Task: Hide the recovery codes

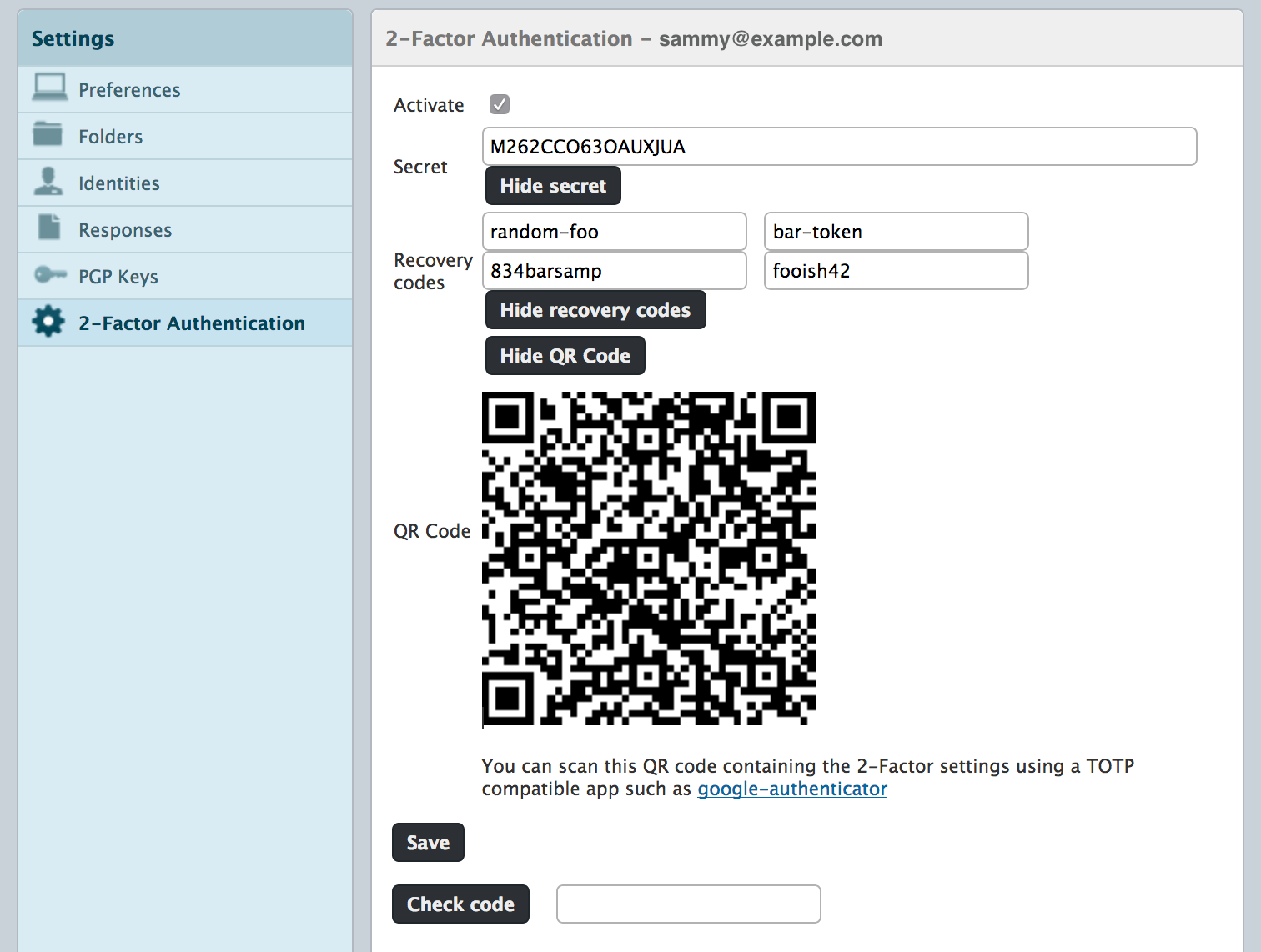Action: click(595, 309)
